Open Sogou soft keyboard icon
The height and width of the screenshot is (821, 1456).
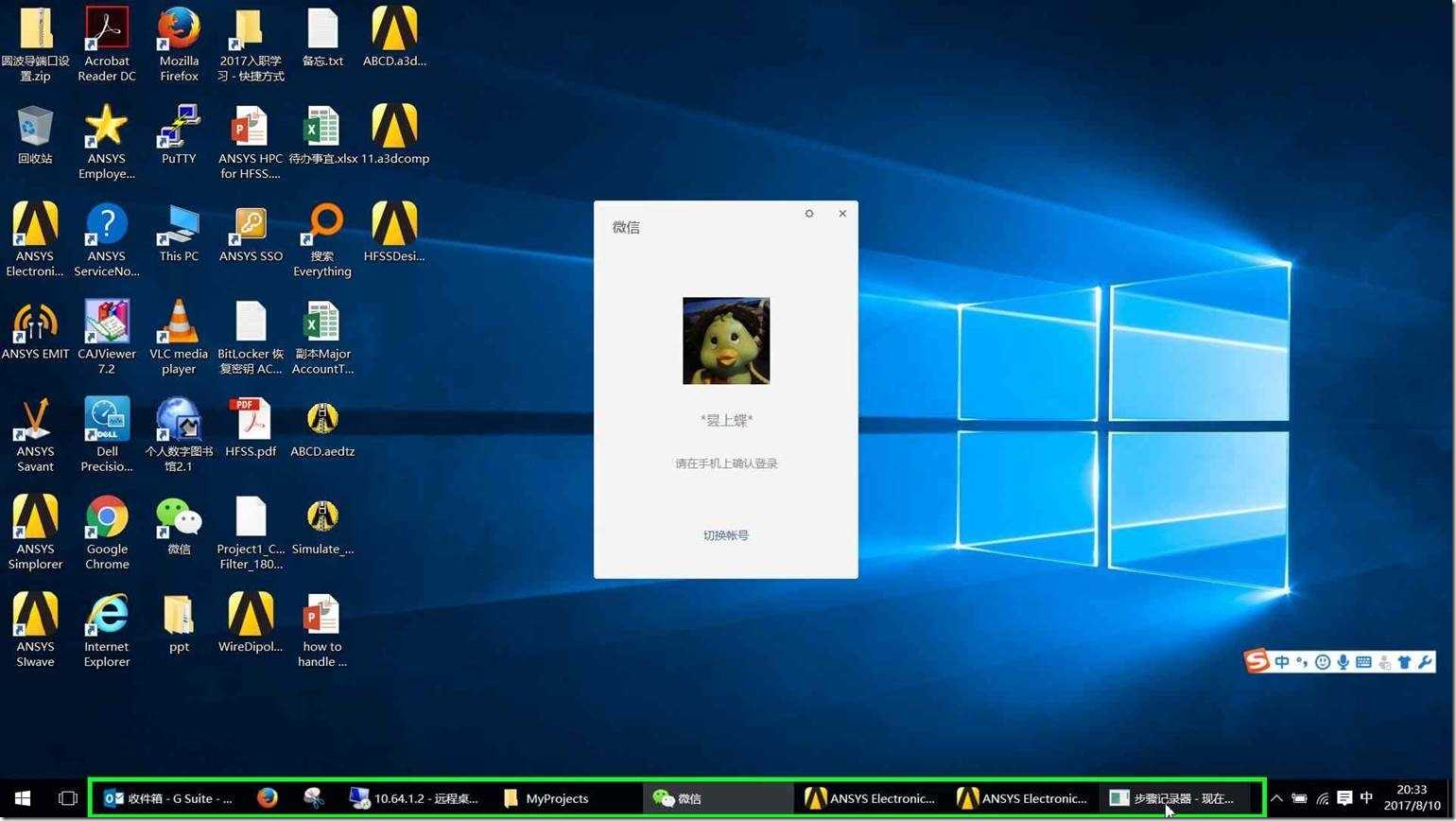pyautogui.click(x=1363, y=662)
